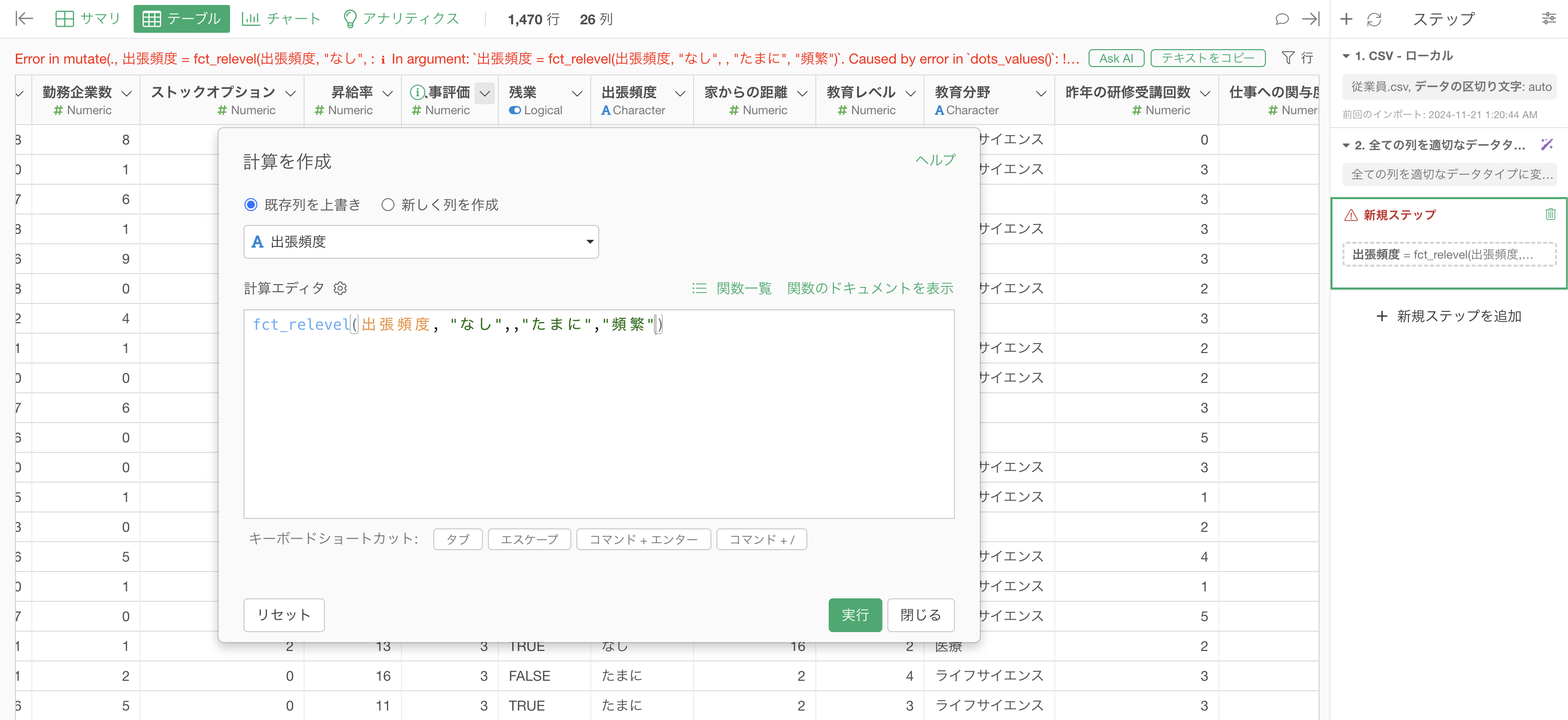Click 出張頻度 variable in formula
Viewport: 1568px width, 720px height.
(395, 325)
